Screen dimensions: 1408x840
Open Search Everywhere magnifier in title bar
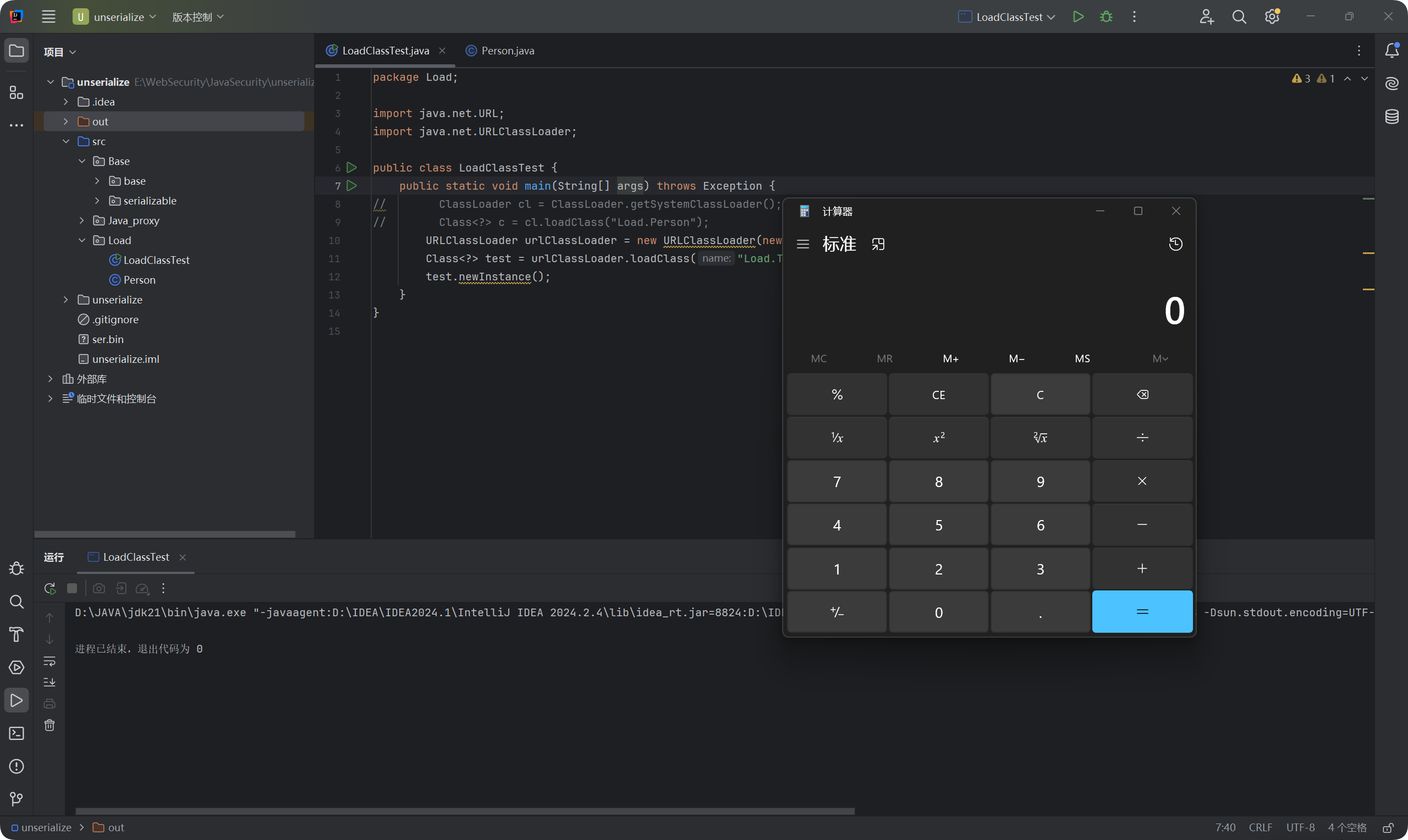[1239, 16]
